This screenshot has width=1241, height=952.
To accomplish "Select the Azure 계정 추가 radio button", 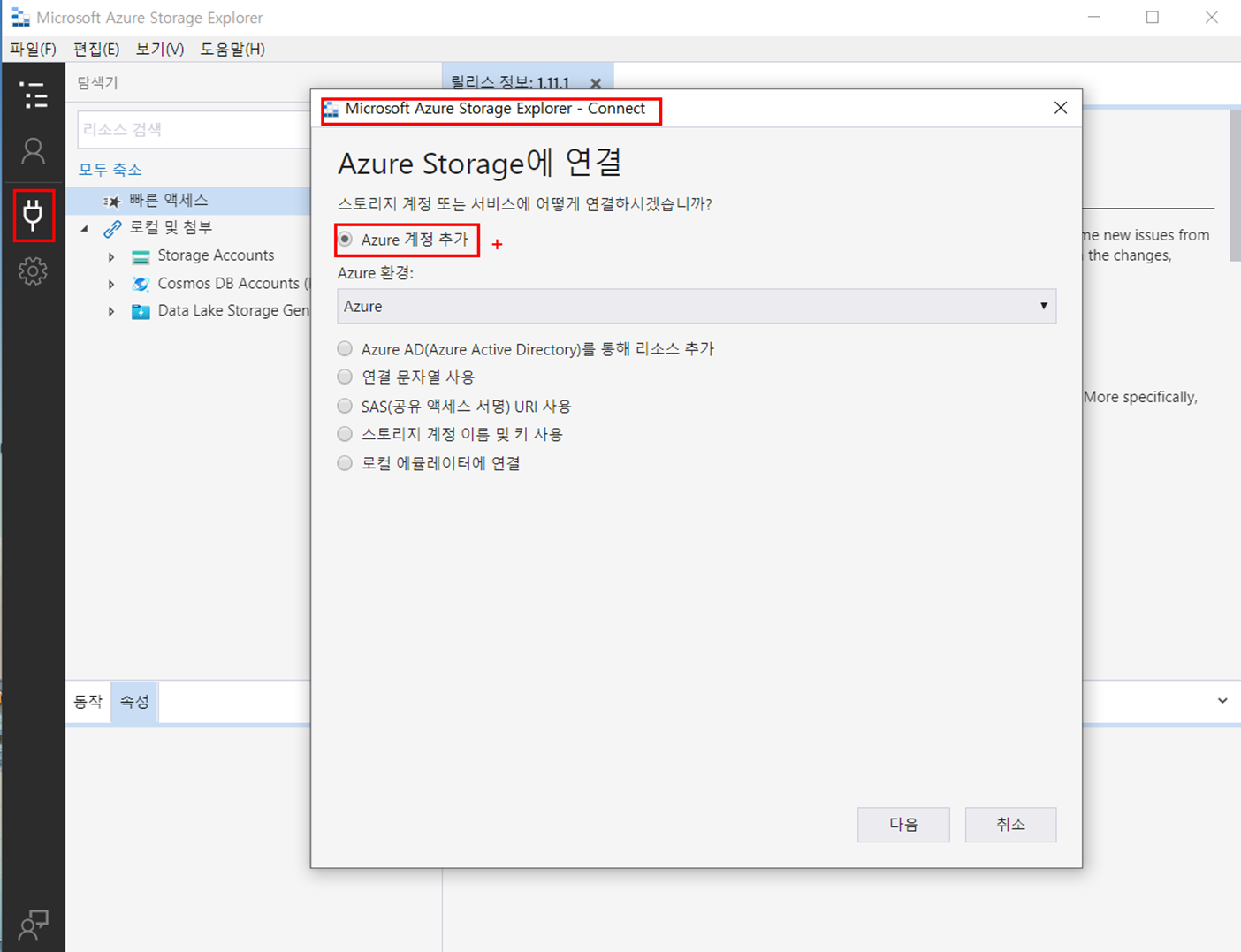I will 346,240.
